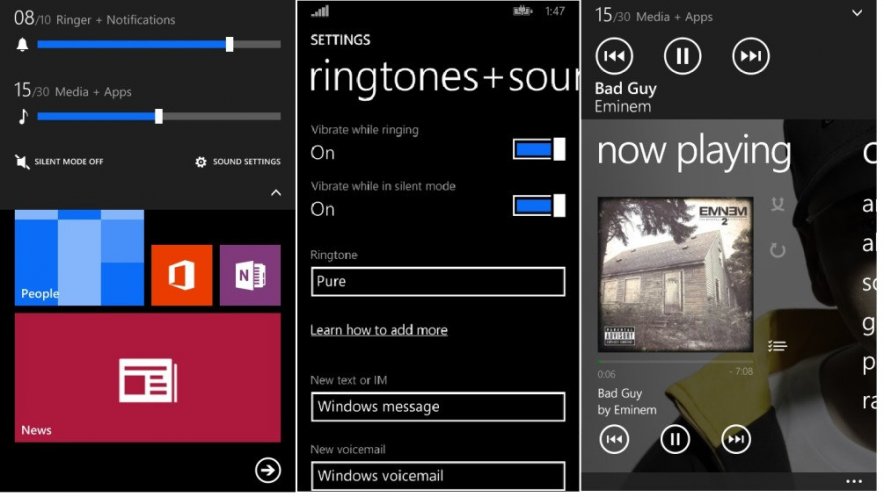Pause the song in now playing

click(x=675, y=439)
